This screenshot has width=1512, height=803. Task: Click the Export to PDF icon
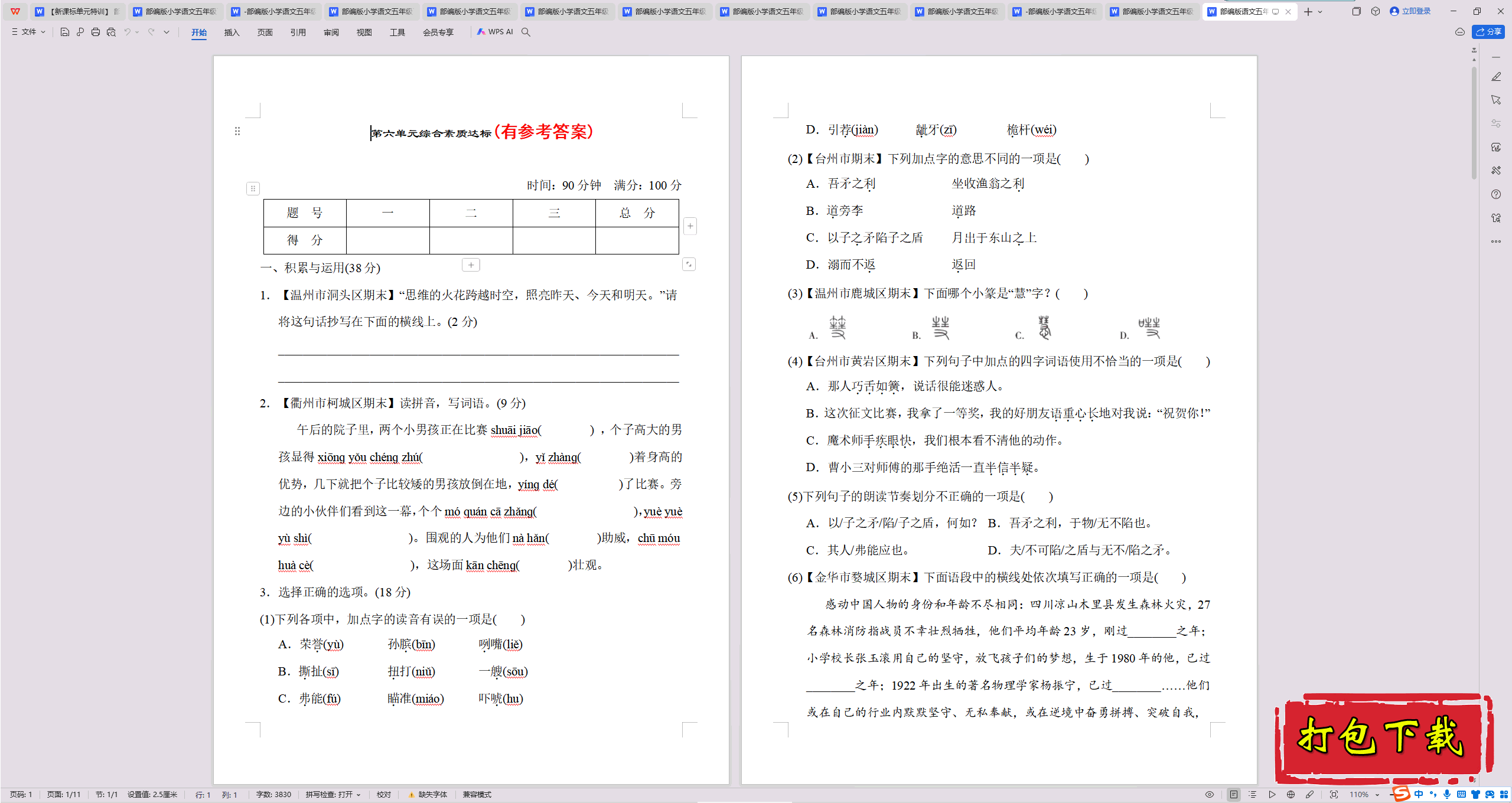click(x=80, y=32)
